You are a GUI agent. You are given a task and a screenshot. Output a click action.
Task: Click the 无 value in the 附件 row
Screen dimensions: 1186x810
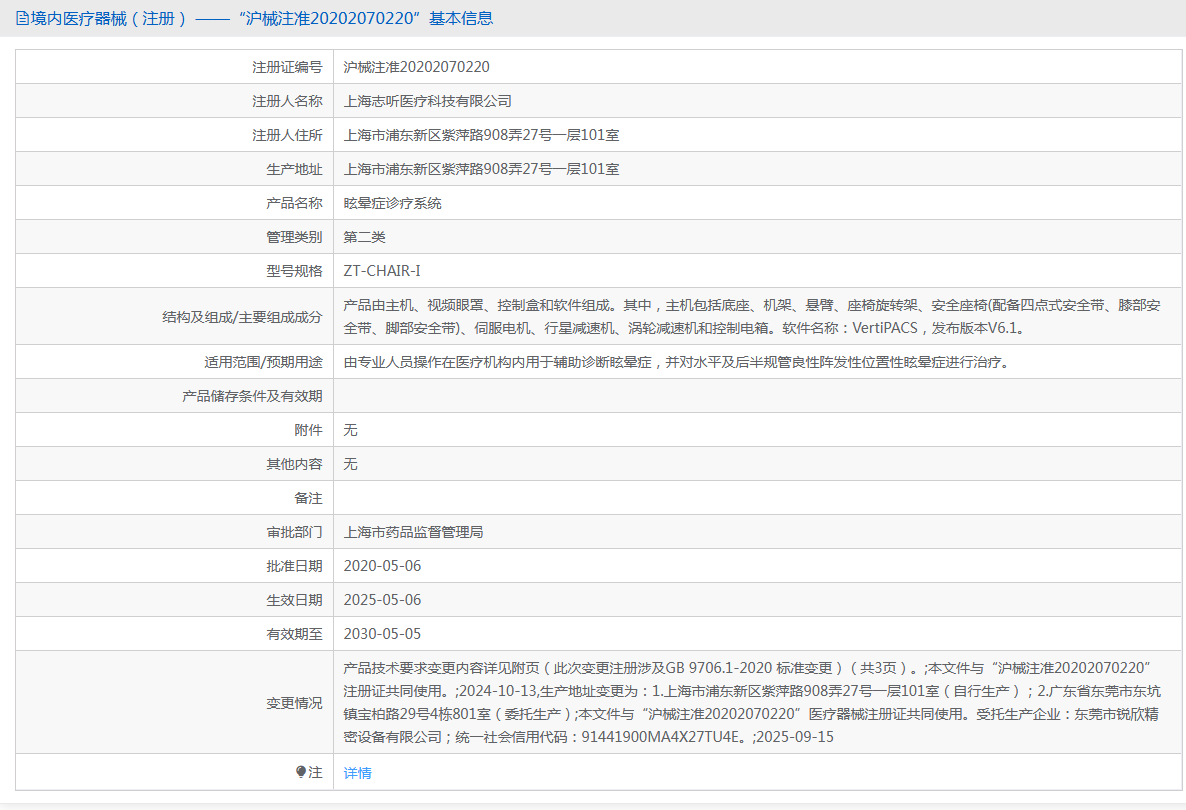(350, 430)
